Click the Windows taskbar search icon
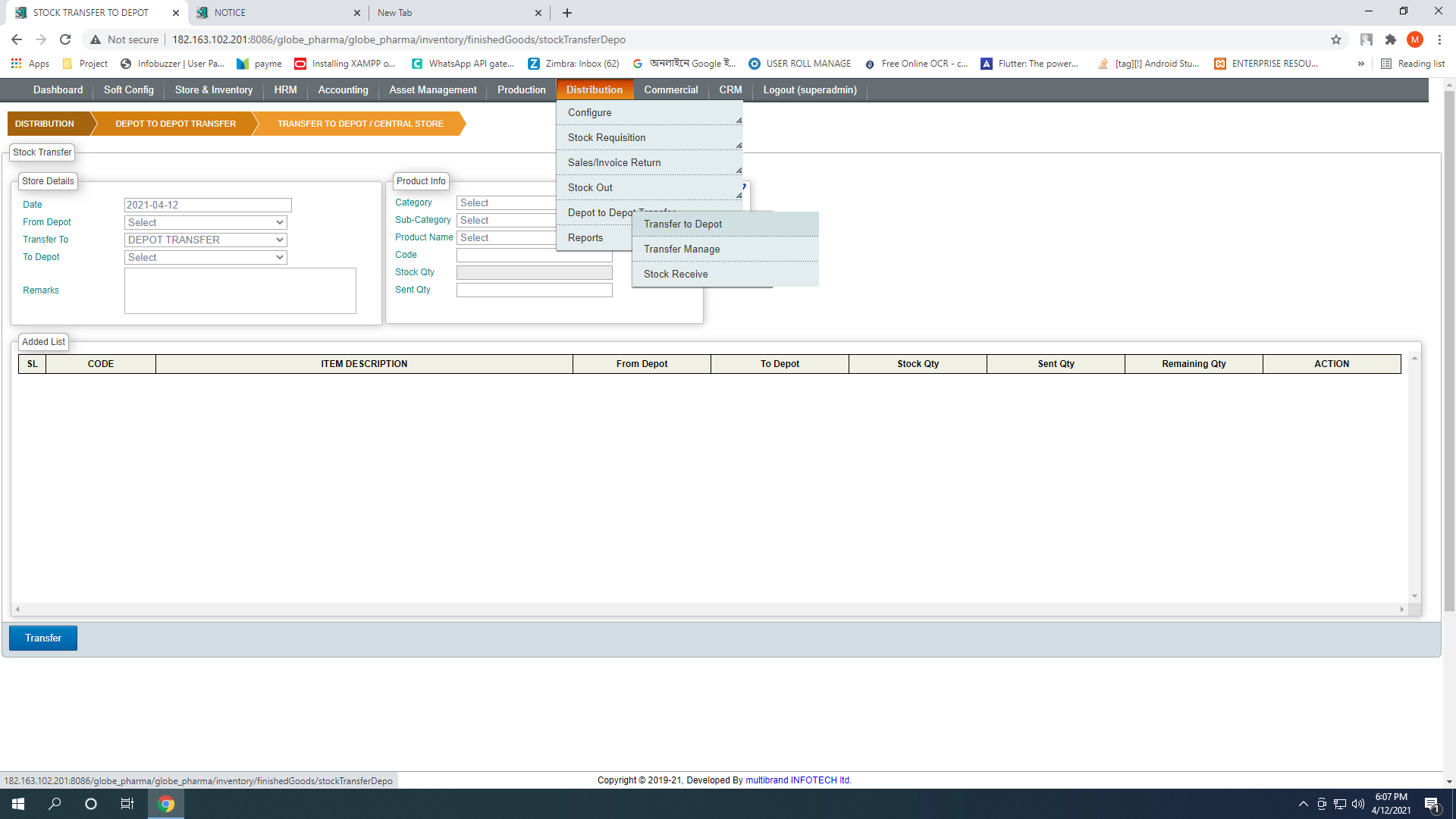 pos(55,804)
